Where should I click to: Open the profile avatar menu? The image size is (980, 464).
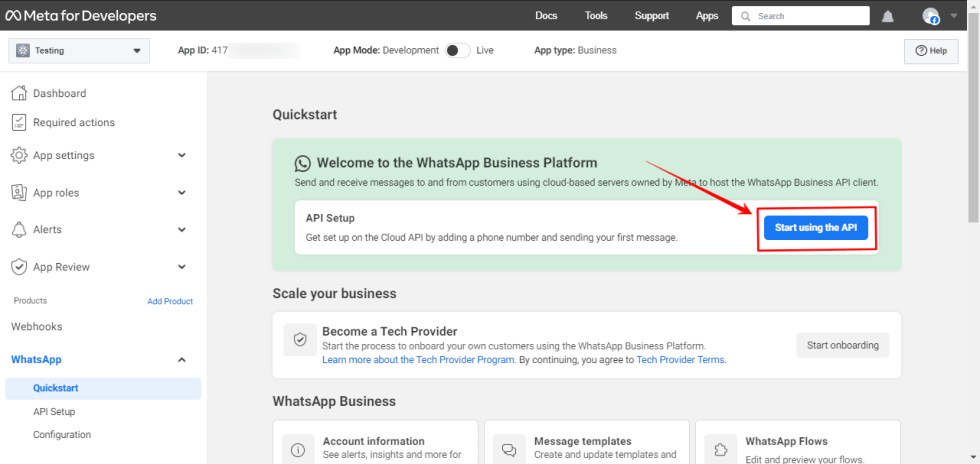pyautogui.click(x=931, y=16)
